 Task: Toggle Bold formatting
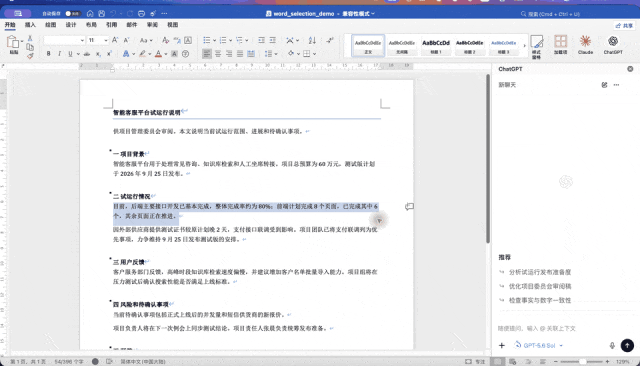[x=49, y=53]
